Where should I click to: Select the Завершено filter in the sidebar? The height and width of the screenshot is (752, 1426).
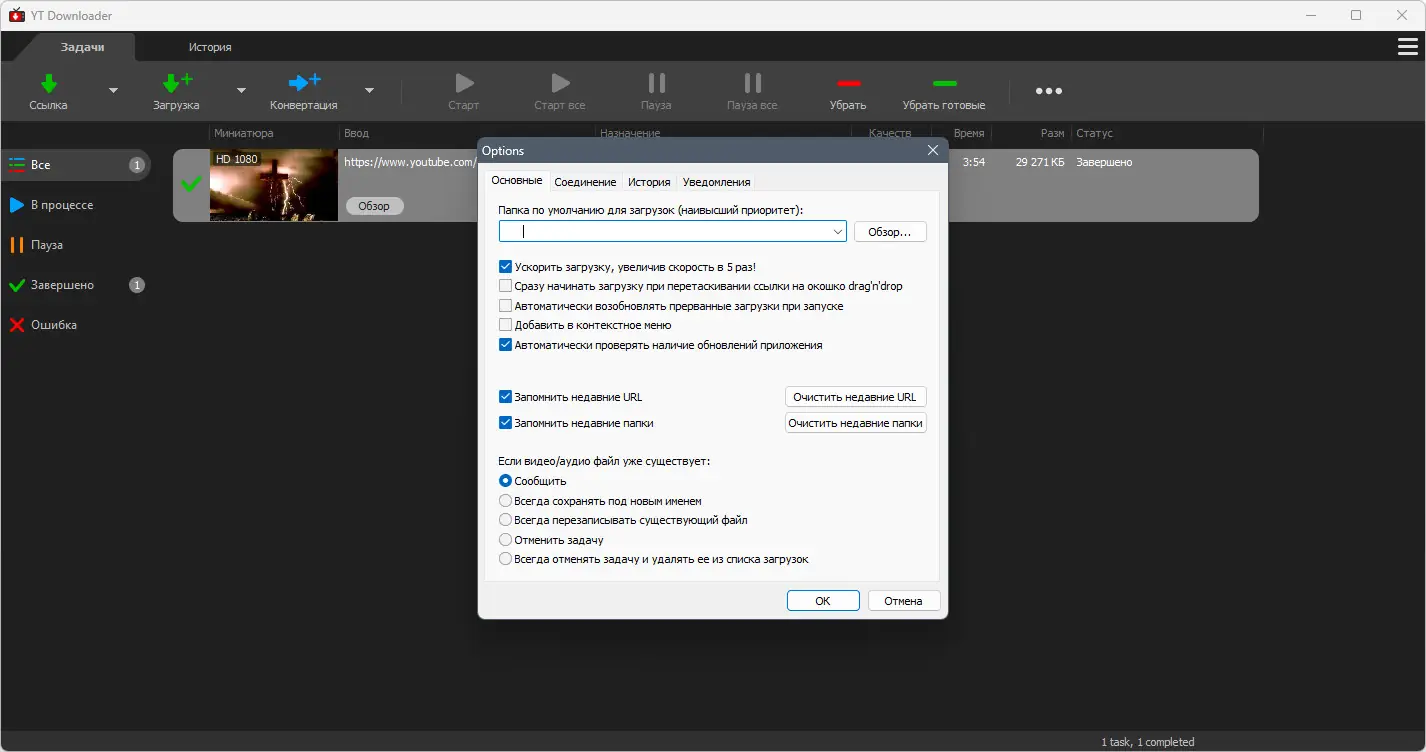[65, 284]
